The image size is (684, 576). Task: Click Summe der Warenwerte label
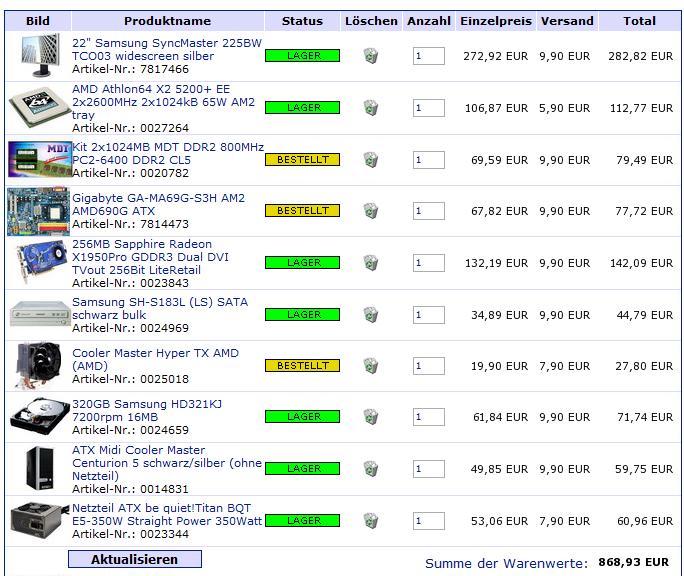506,563
